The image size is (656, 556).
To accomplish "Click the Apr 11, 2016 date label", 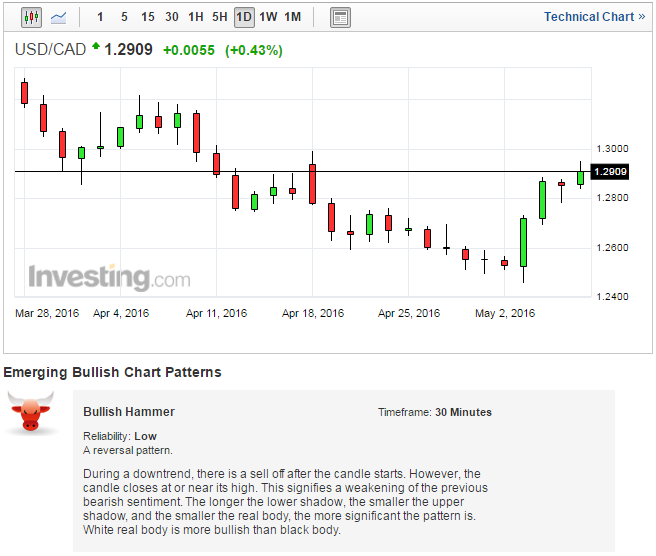I will 216,313.
